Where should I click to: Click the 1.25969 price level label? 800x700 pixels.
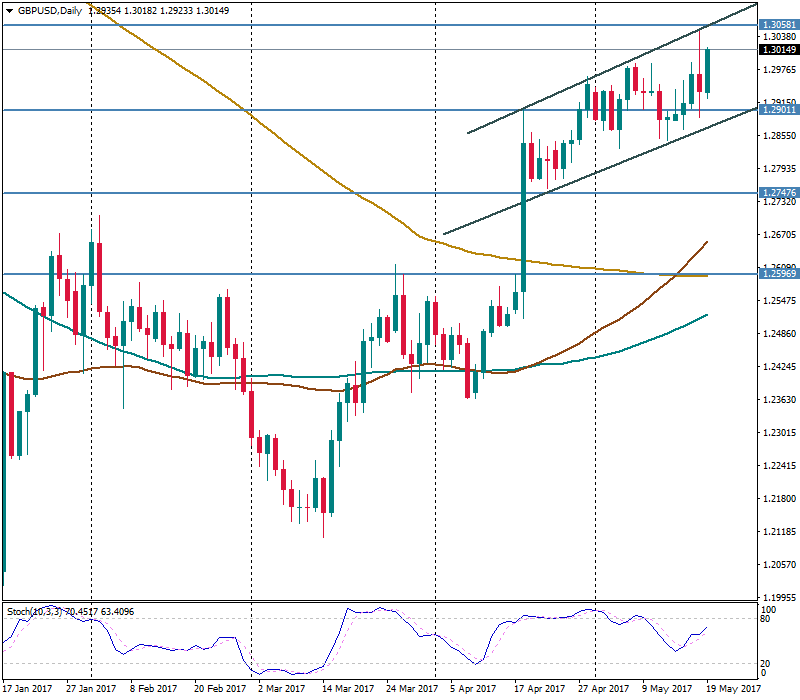click(778, 273)
